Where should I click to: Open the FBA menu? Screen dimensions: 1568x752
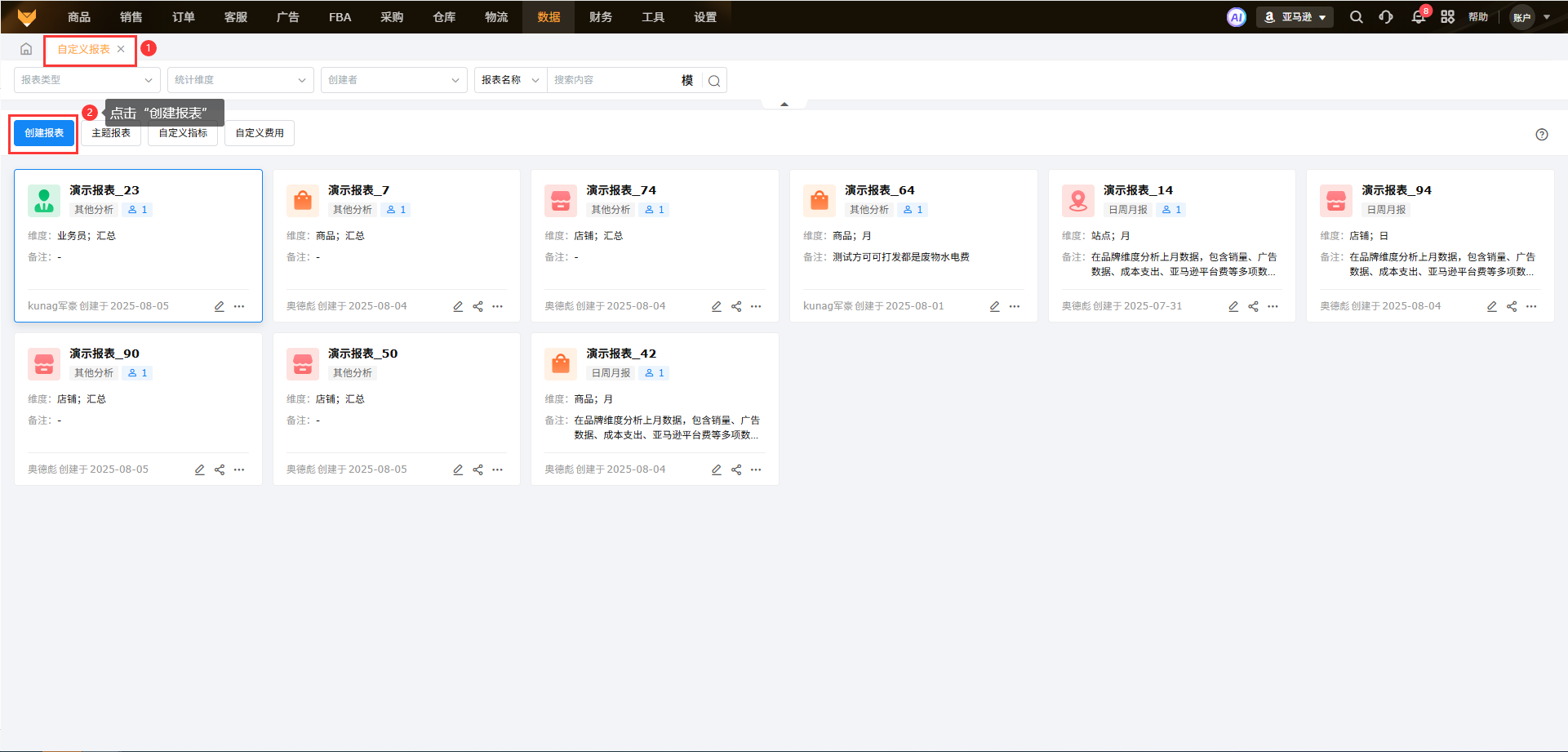340,17
